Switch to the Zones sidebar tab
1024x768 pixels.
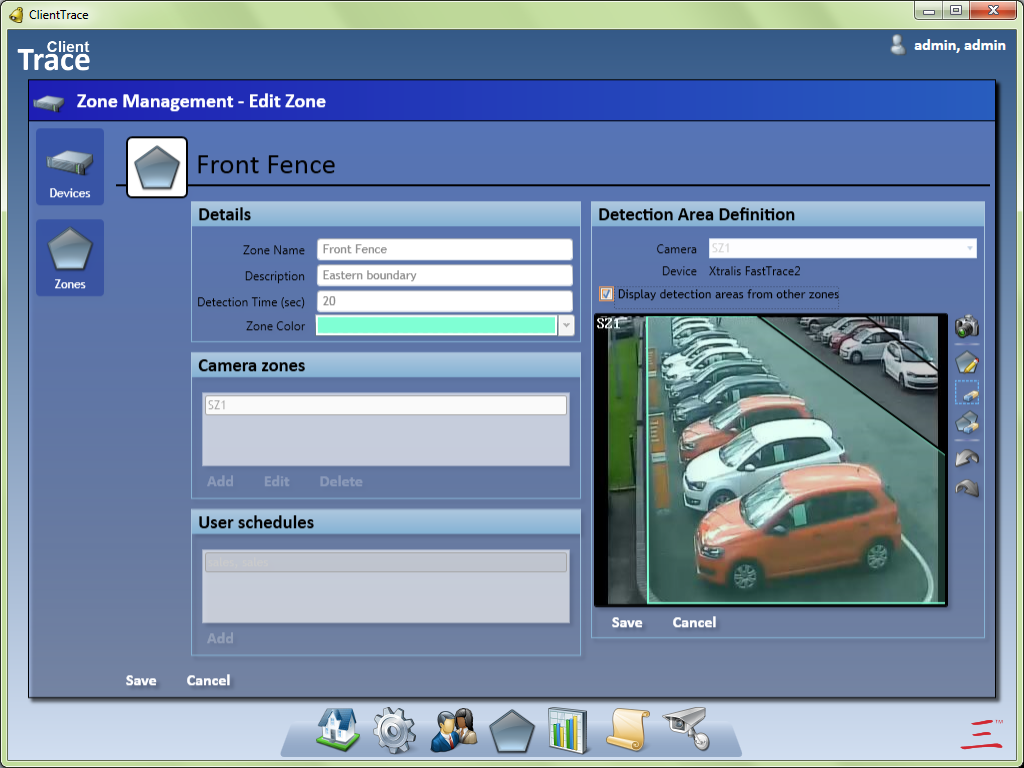tap(70, 258)
